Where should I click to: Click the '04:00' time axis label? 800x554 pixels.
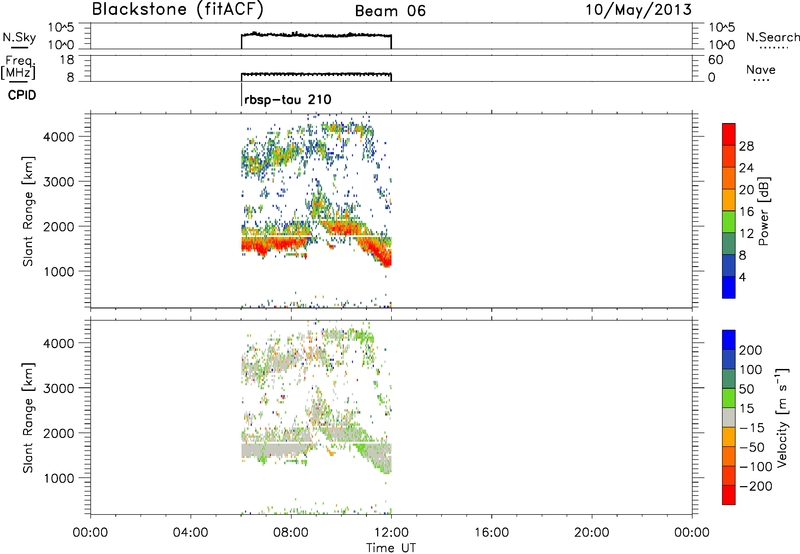[191, 533]
